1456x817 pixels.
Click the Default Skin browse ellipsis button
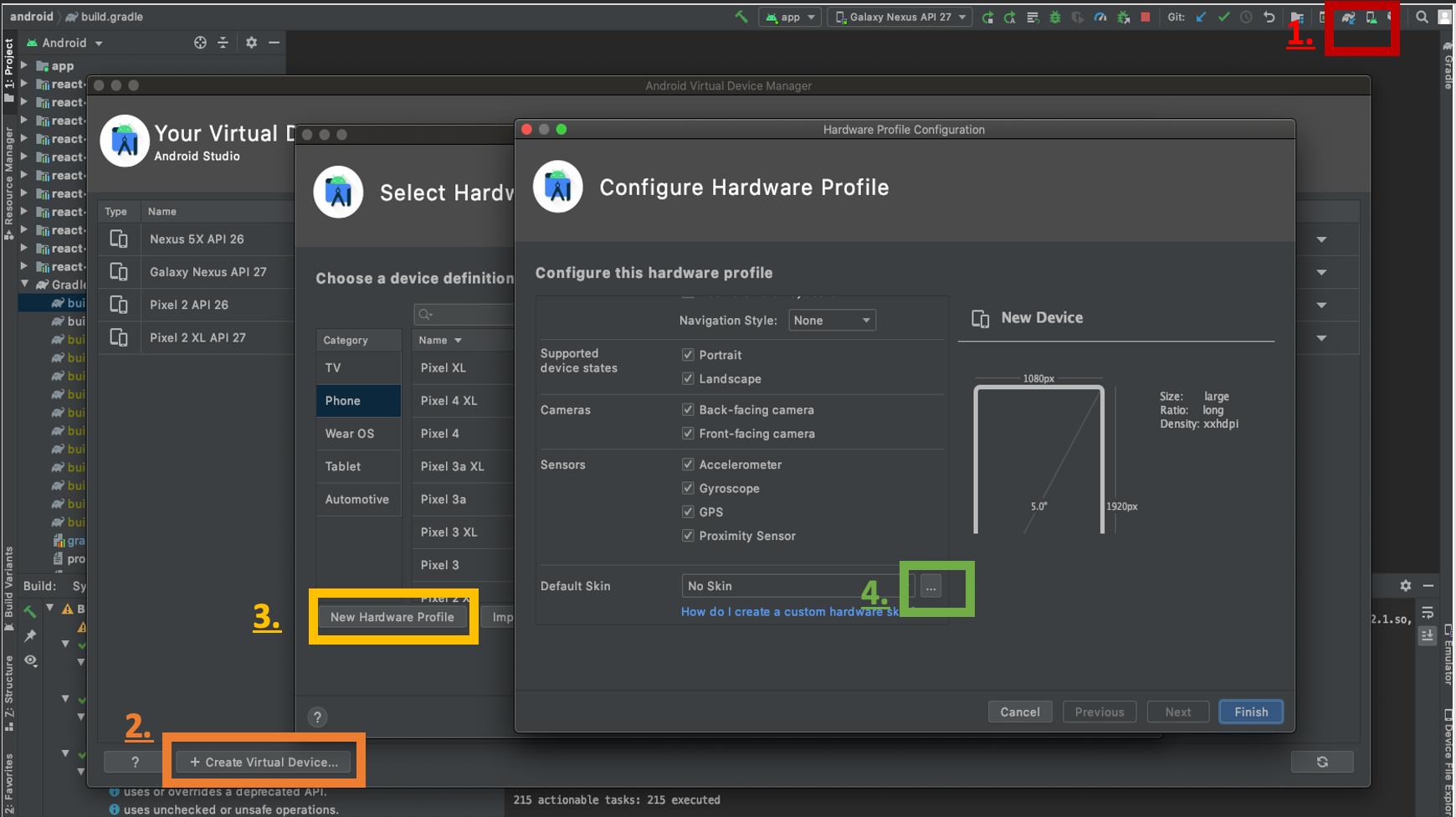(931, 586)
